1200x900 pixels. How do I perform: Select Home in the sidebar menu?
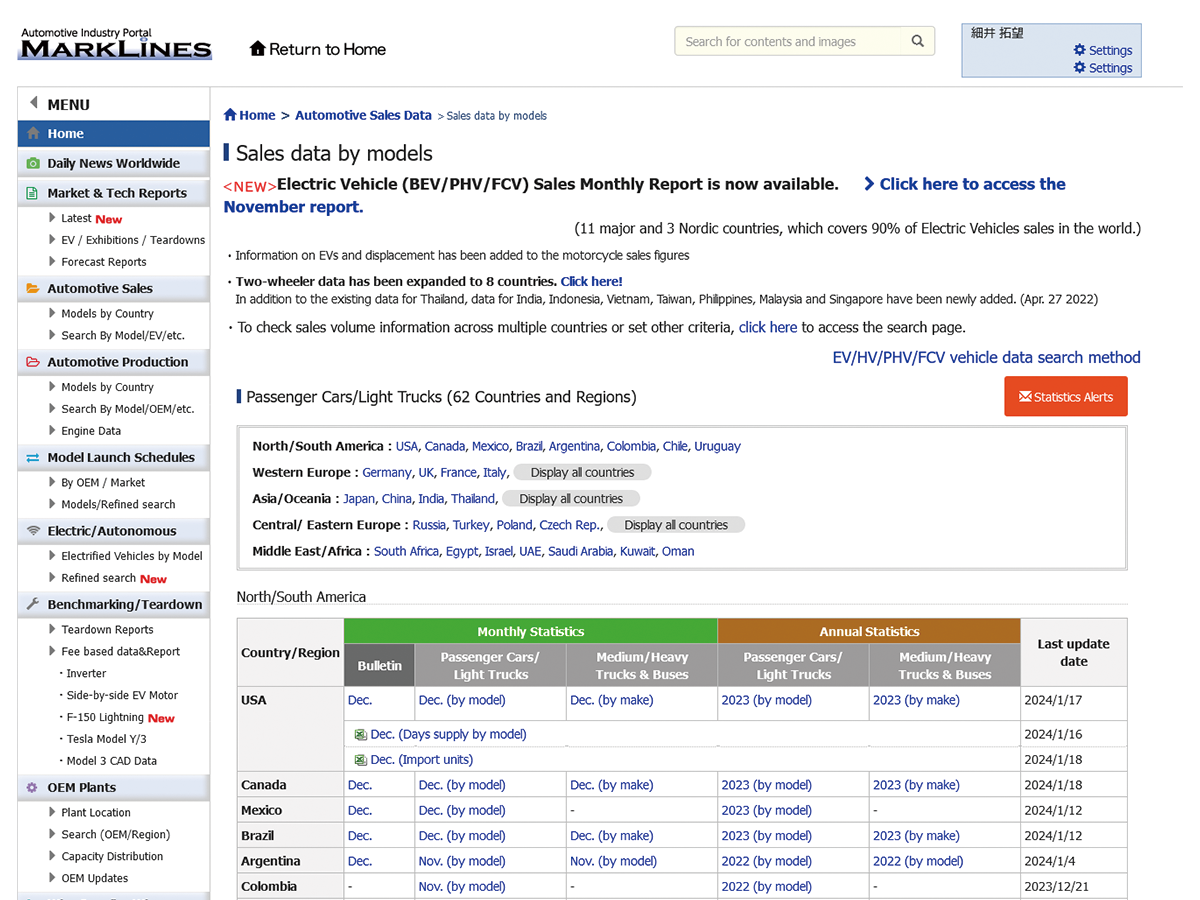[x=114, y=133]
